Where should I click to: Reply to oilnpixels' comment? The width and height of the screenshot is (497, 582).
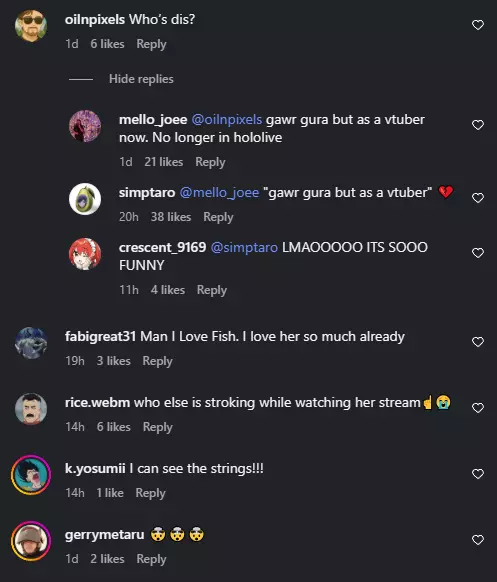(151, 44)
